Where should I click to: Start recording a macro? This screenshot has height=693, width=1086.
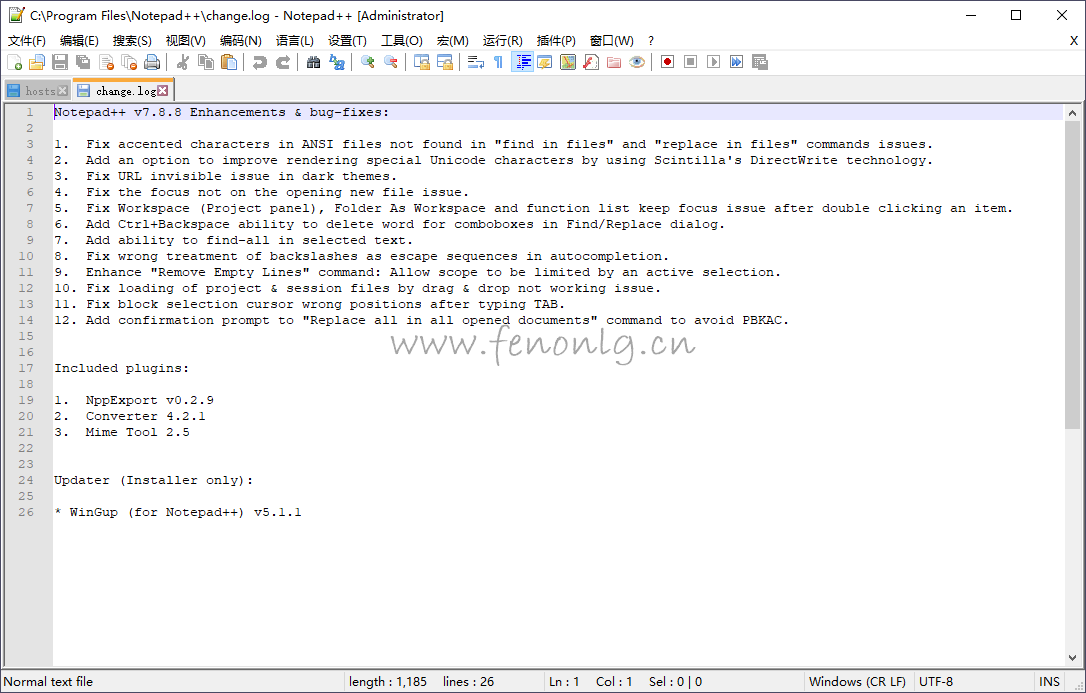[x=668, y=62]
